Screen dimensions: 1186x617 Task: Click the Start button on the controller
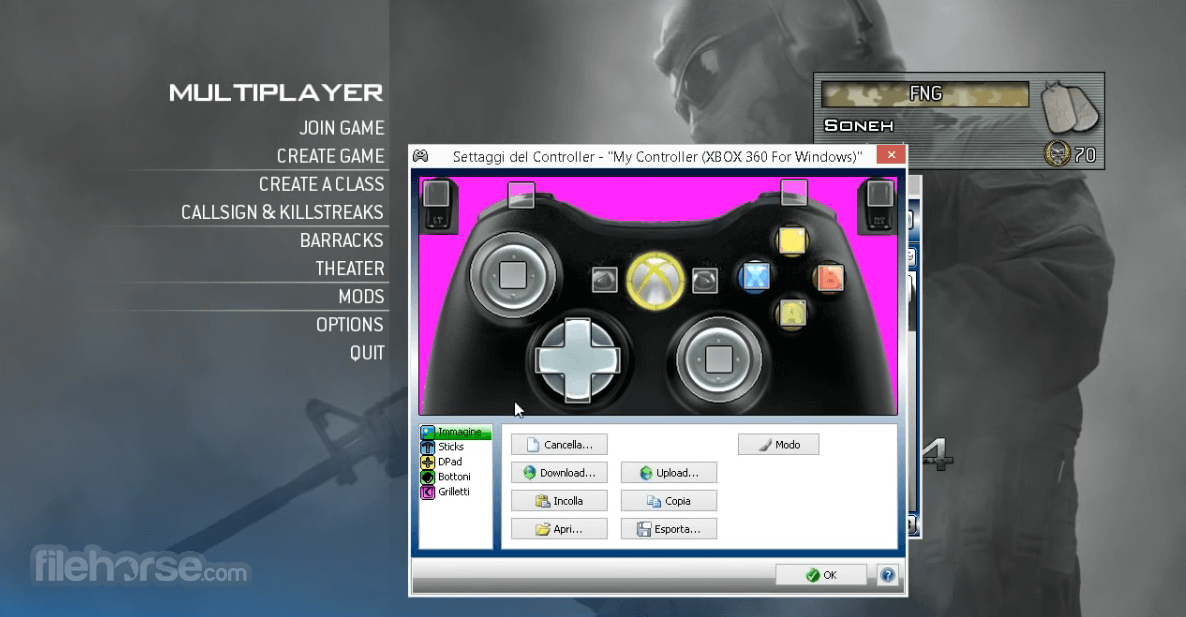click(705, 281)
